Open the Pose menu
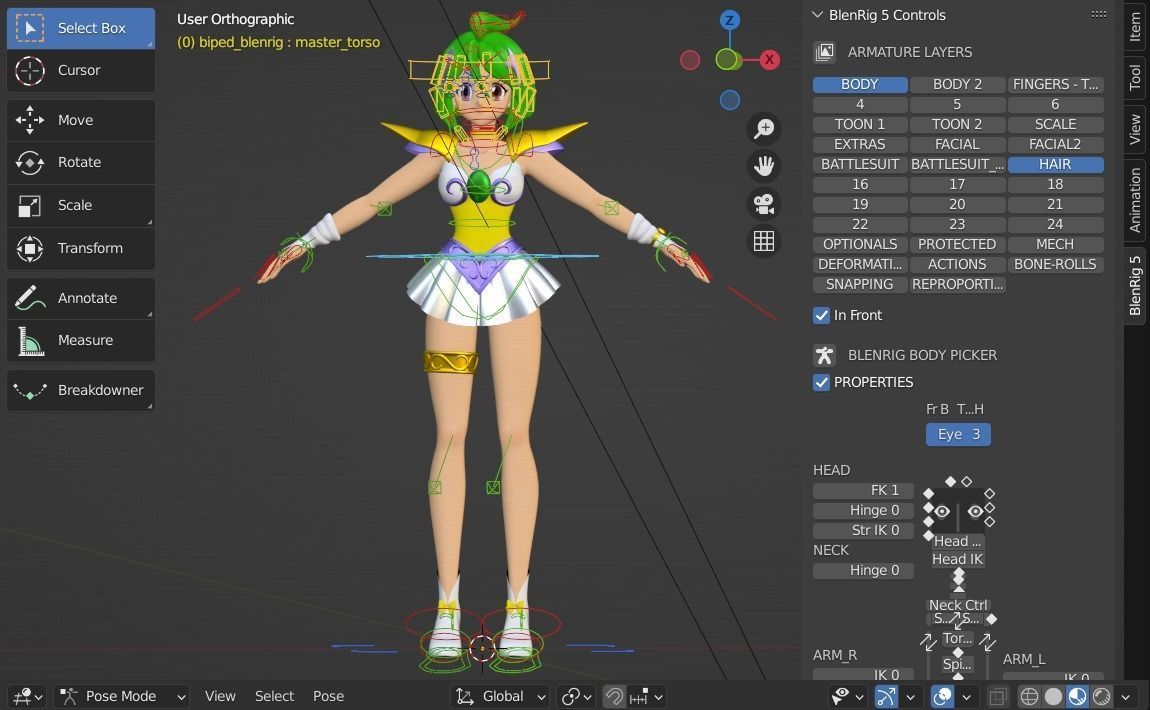The width and height of the screenshot is (1150, 710). [329, 696]
